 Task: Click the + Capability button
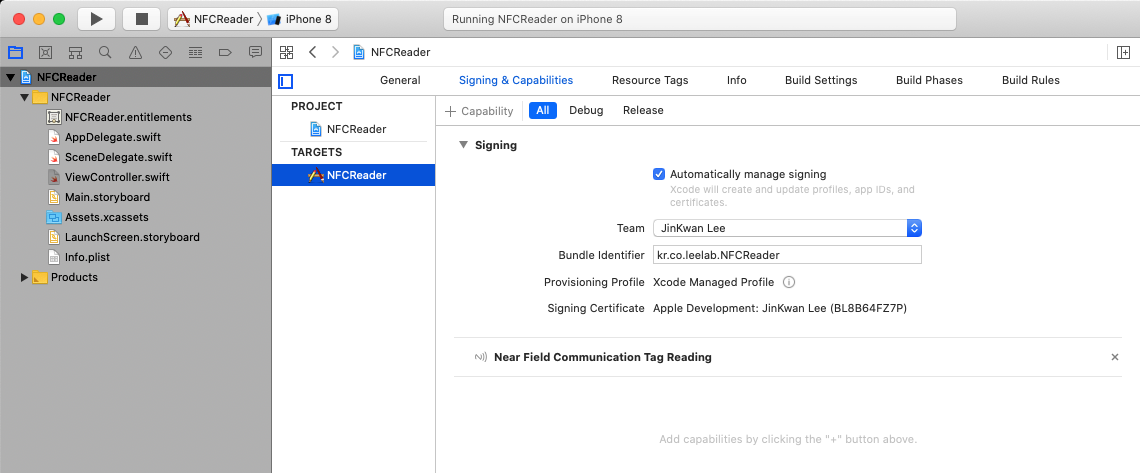point(480,111)
